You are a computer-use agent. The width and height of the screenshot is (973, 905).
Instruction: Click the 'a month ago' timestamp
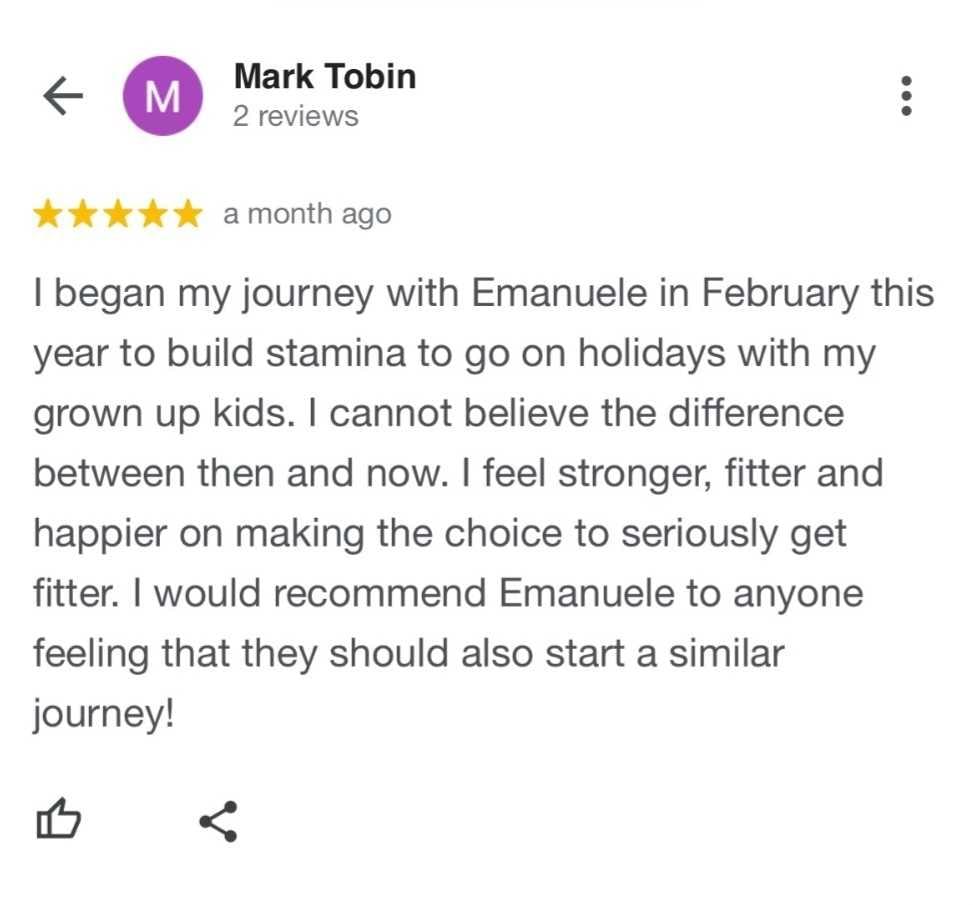click(x=306, y=215)
